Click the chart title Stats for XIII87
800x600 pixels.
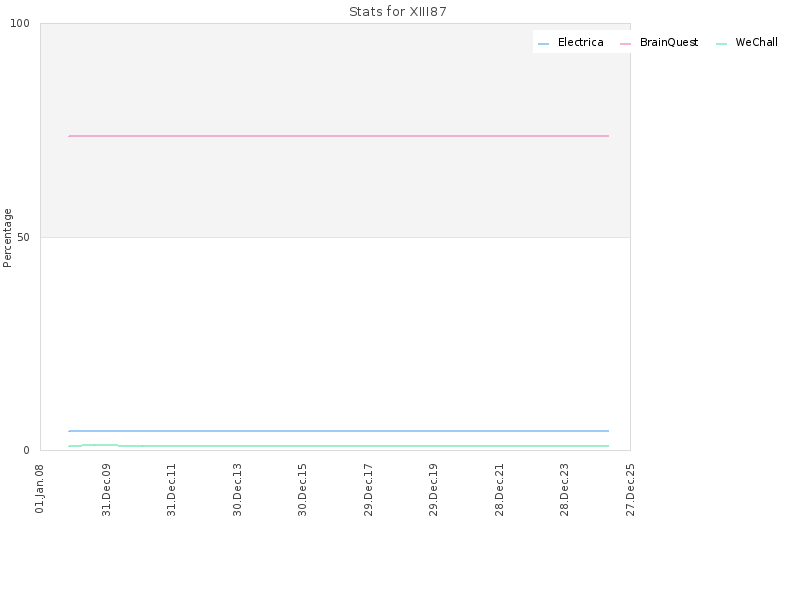(398, 12)
